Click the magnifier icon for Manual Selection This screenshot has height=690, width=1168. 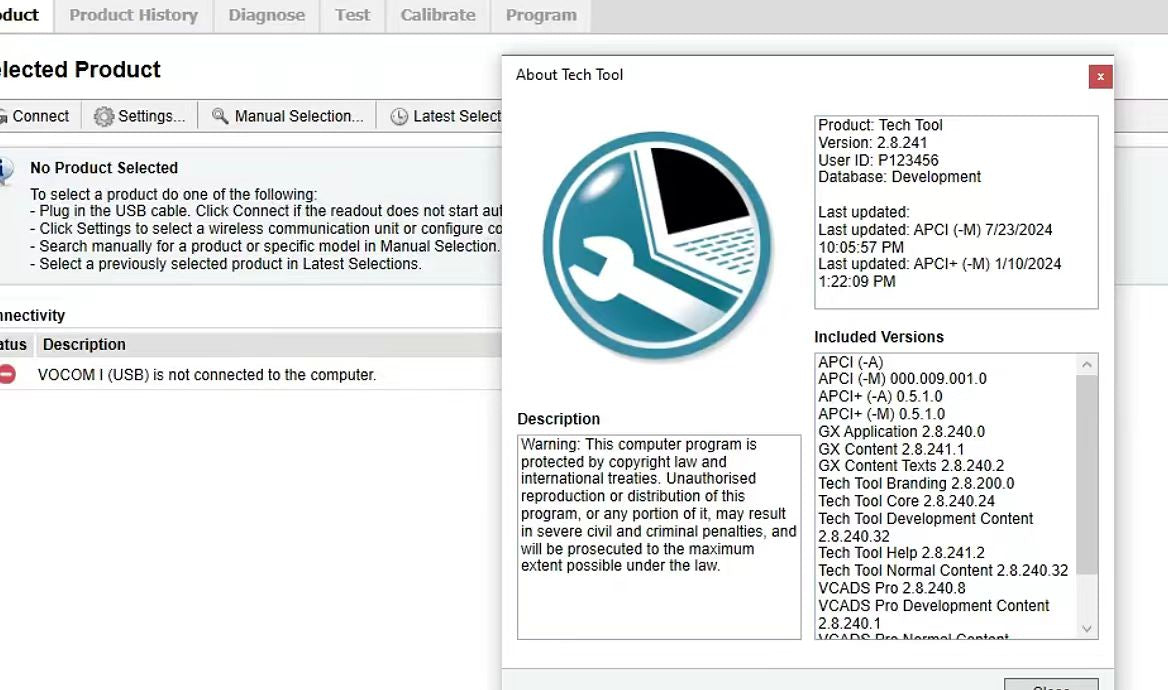coord(220,116)
